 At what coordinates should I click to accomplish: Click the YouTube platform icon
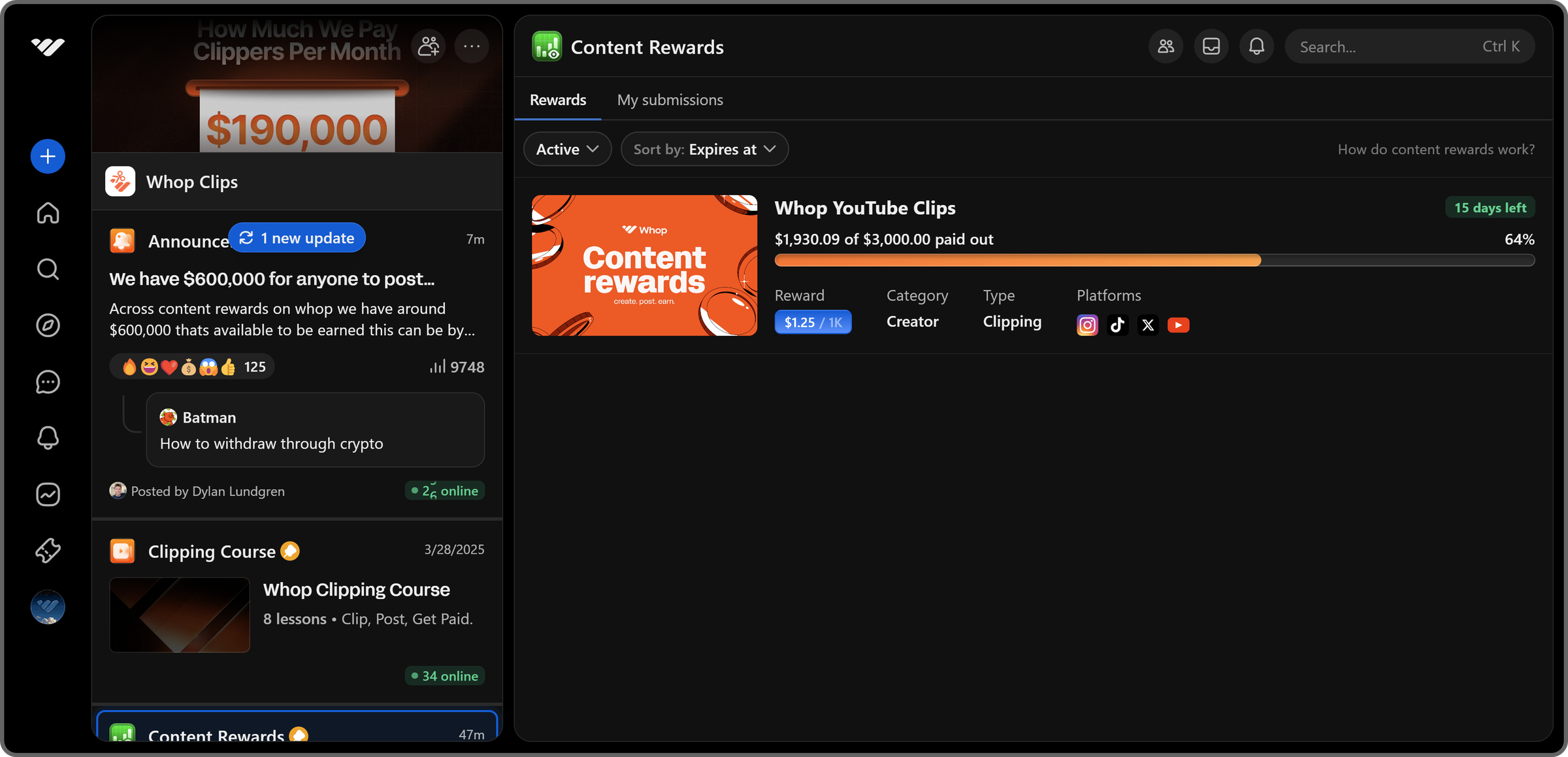point(1179,325)
